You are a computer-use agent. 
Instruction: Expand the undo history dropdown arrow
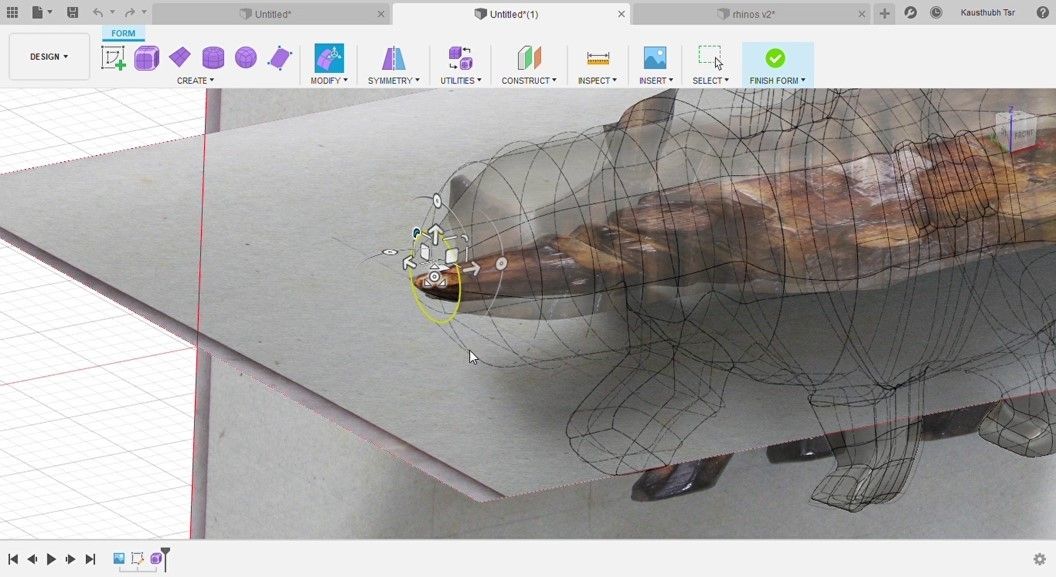click(112, 13)
